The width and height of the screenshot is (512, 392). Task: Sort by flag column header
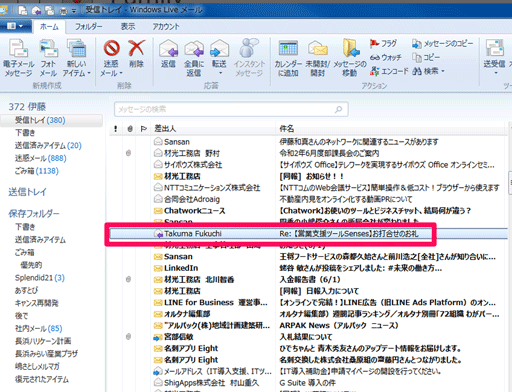(x=144, y=129)
